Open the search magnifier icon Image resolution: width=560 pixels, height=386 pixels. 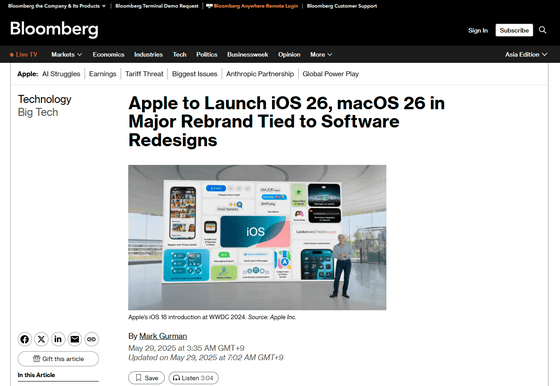[542, 30]
